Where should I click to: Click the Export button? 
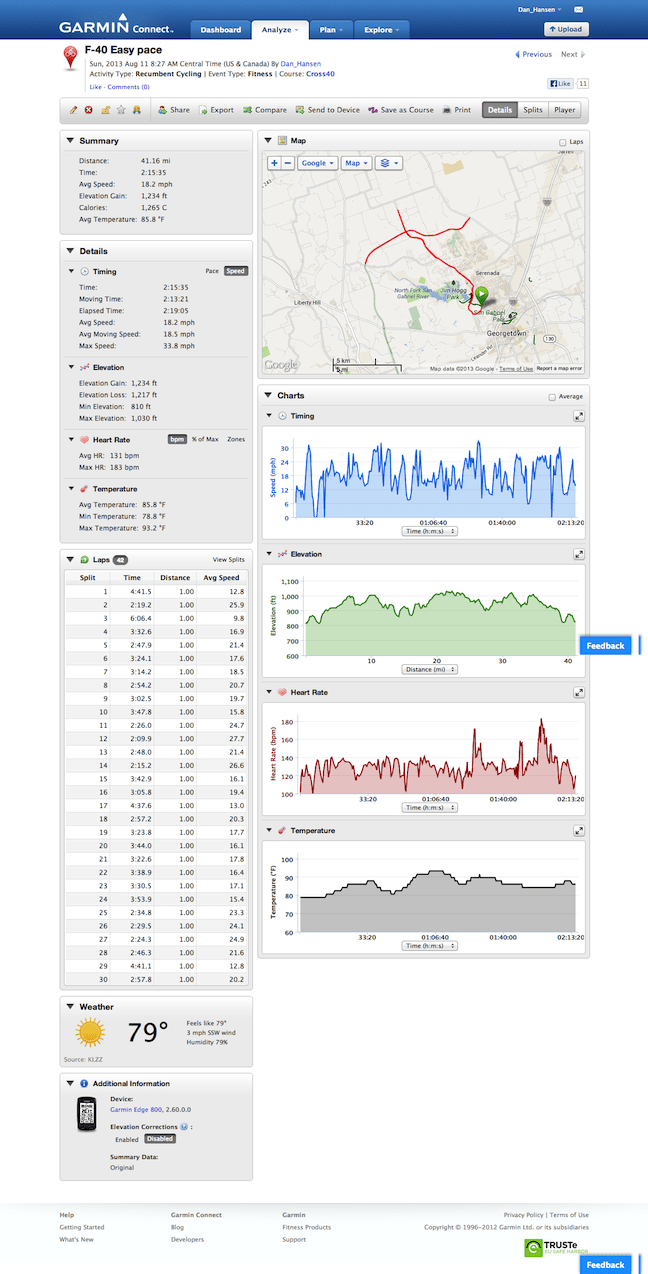(x=216, y=110)
